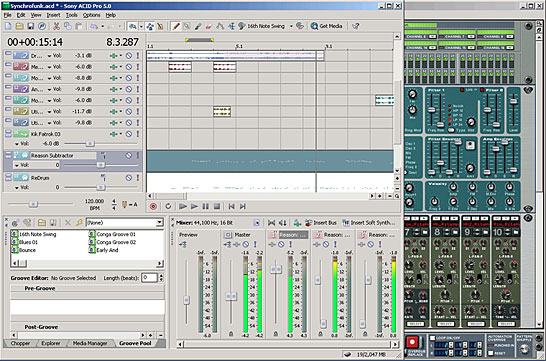Open the File menu
This screenshot has height=361, width=546.
tap(7, 15)
